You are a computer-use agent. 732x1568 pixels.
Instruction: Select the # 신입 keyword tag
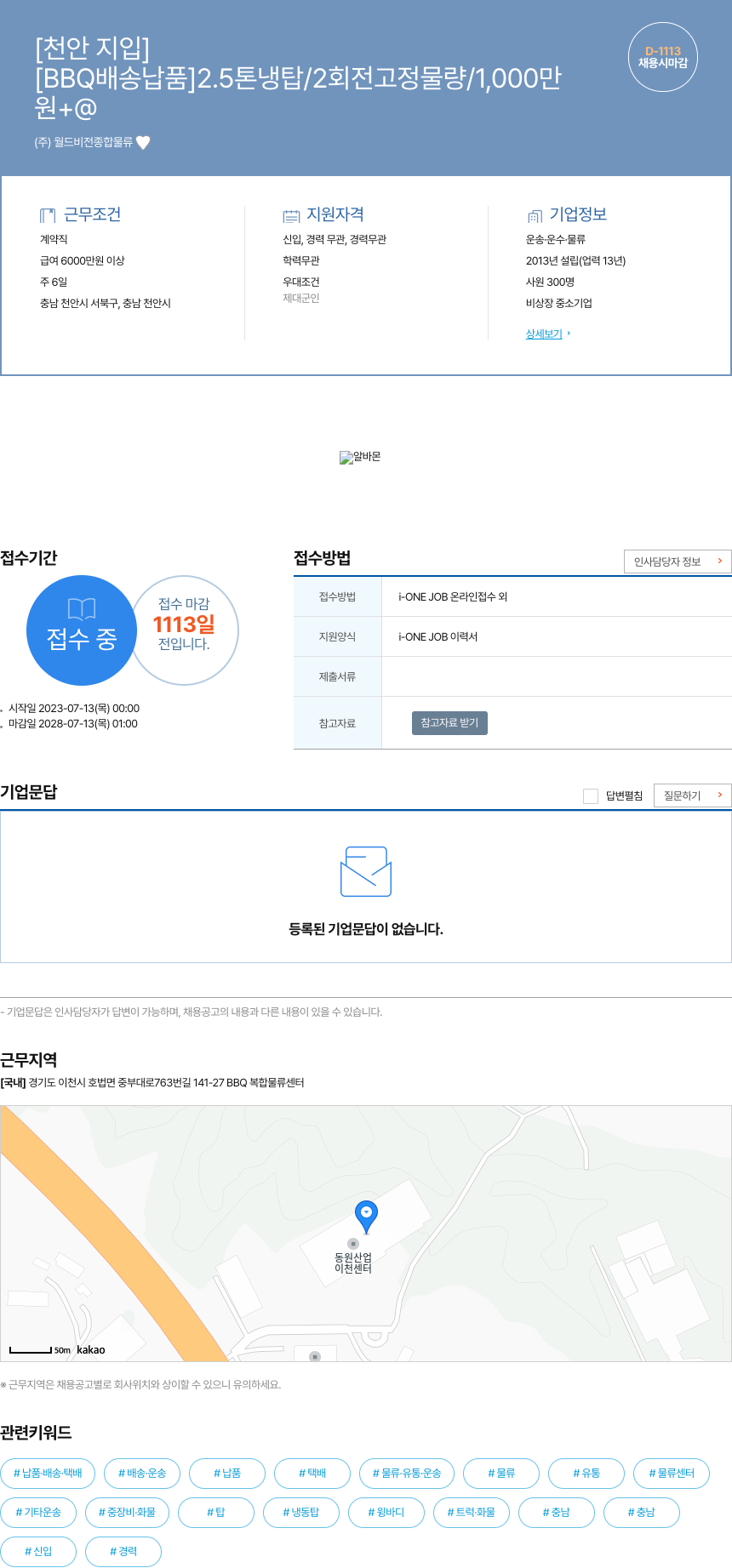[38, 1551]
